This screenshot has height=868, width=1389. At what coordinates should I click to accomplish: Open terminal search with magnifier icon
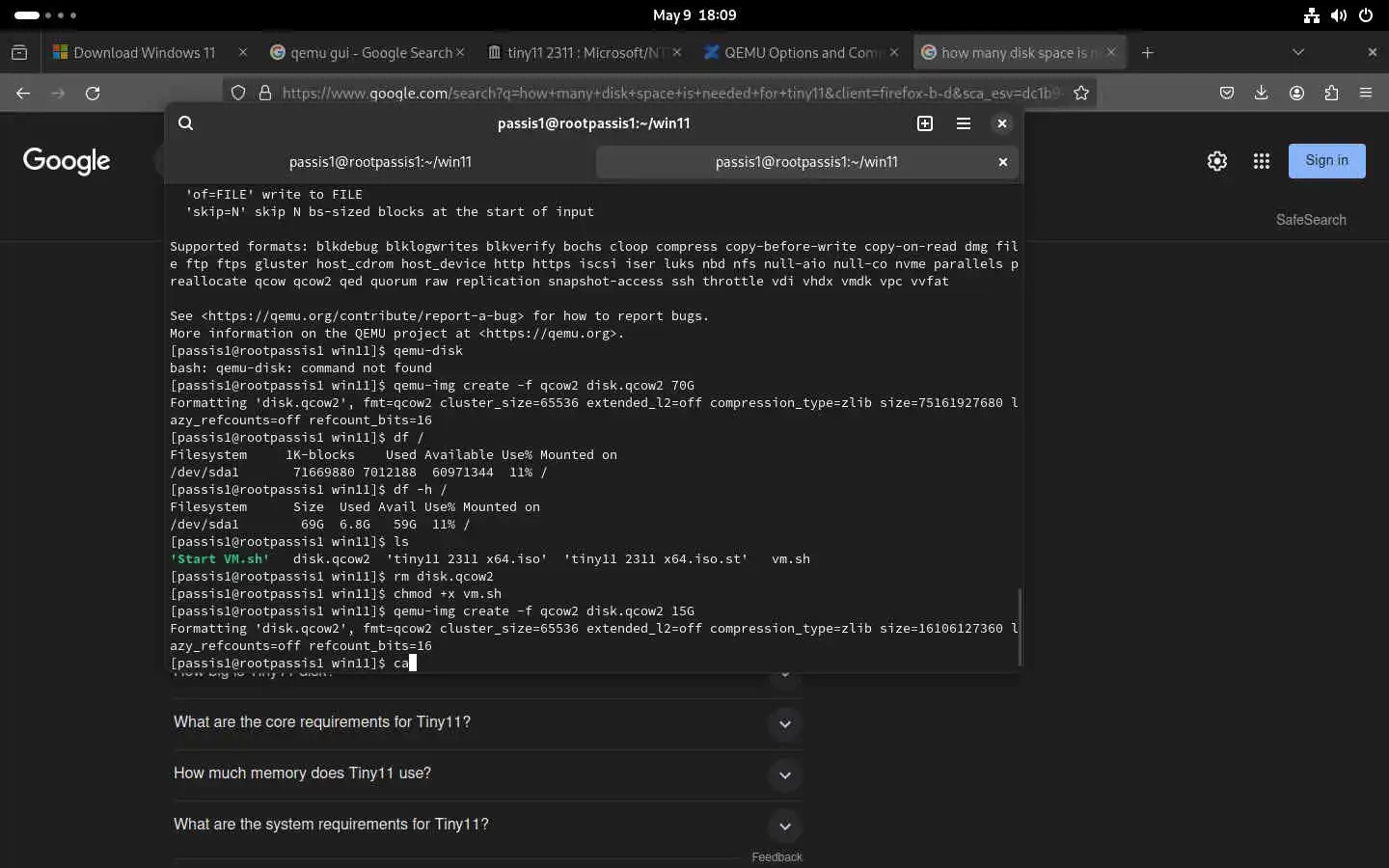(x=186, y=123)
